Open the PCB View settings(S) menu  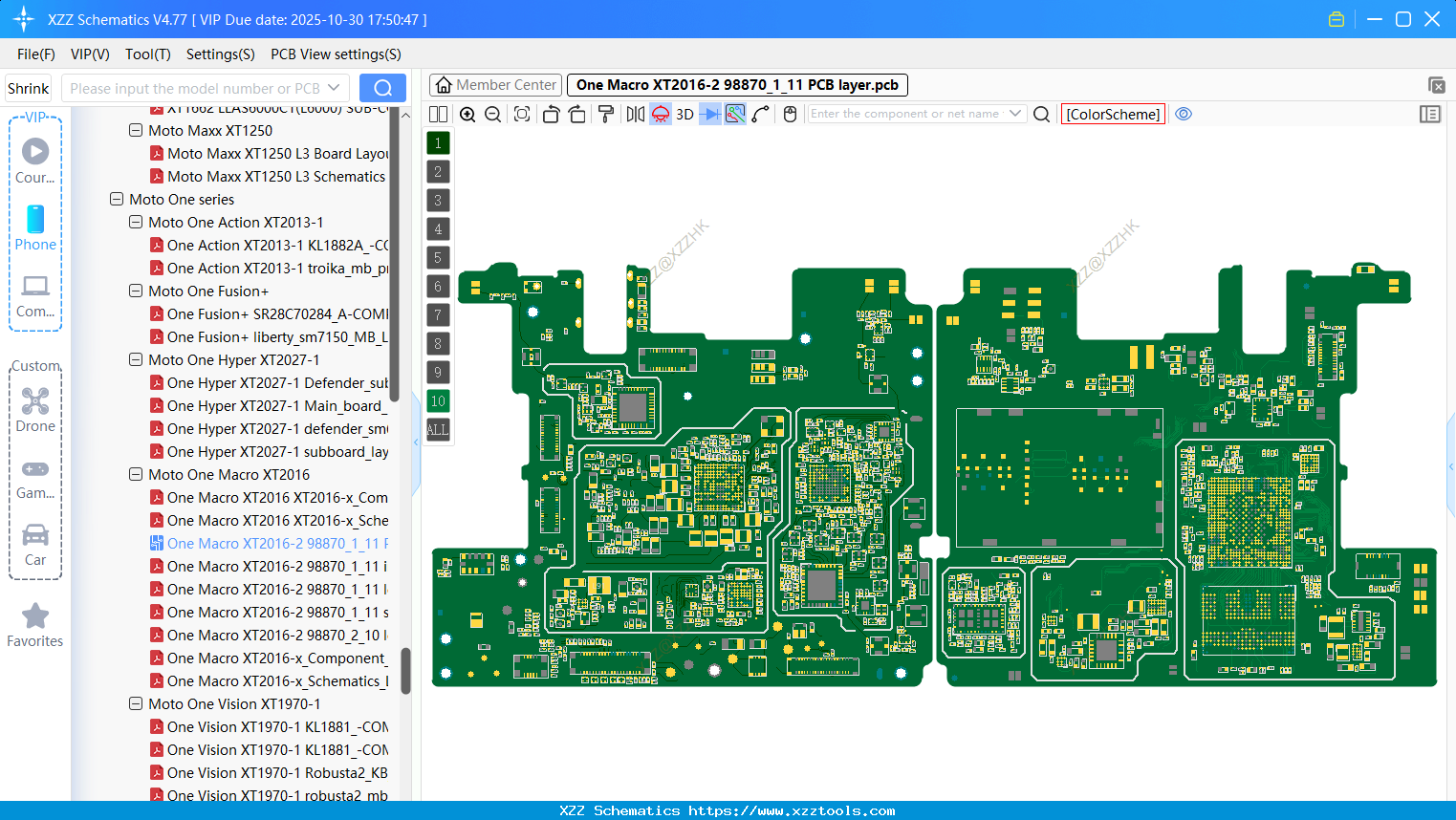[x=336, y=54]
